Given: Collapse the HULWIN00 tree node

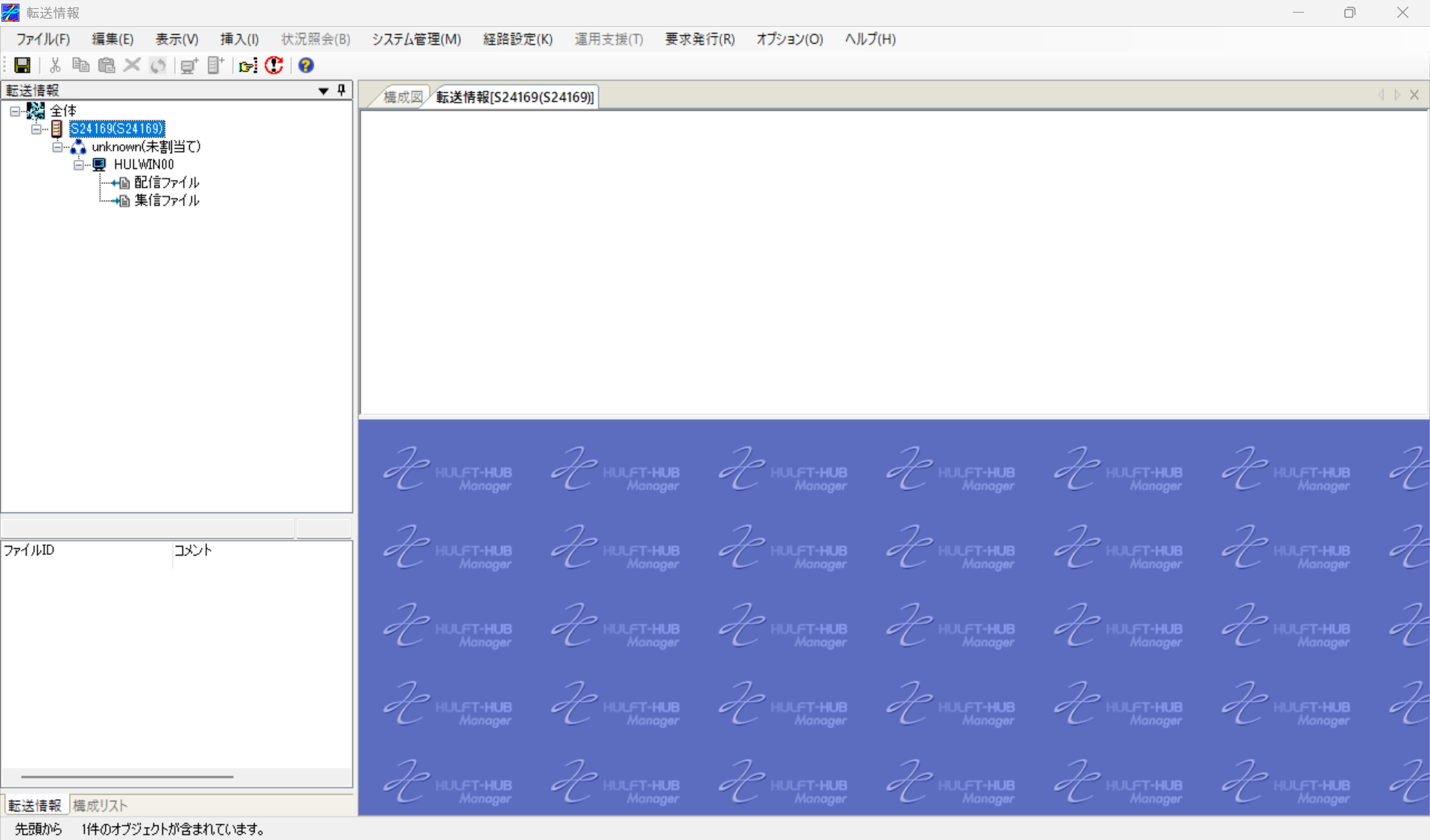Looking at the screenshot, I should pyautogui.click(x=79, y=165).
